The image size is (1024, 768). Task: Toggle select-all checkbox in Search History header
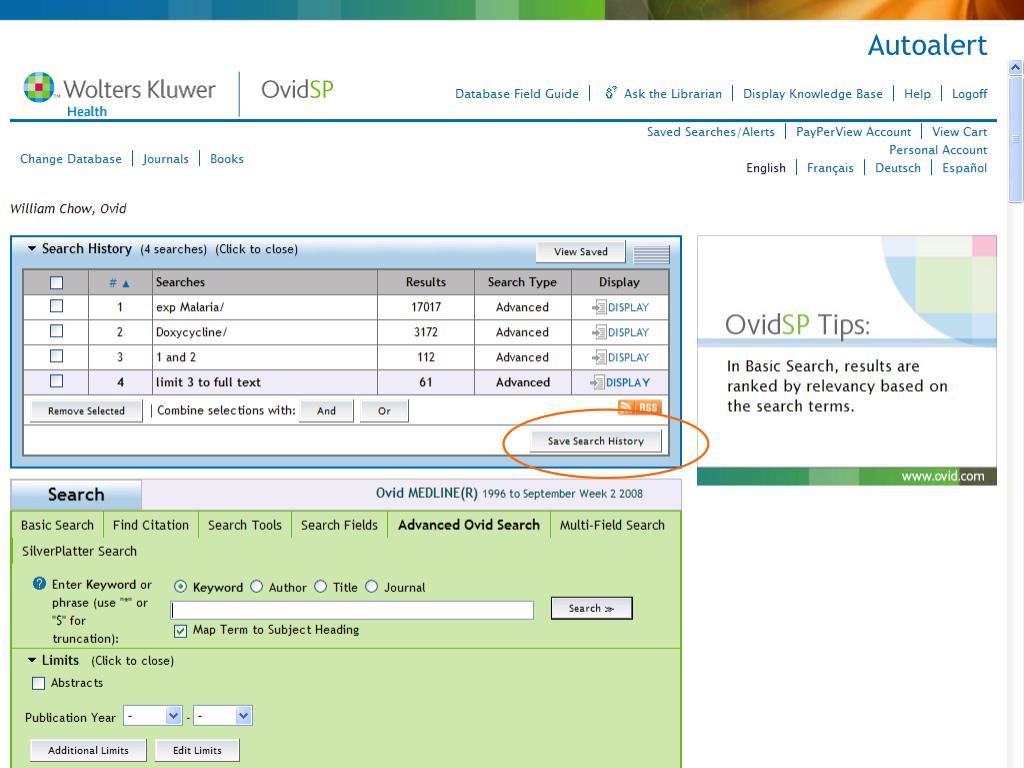57,283
